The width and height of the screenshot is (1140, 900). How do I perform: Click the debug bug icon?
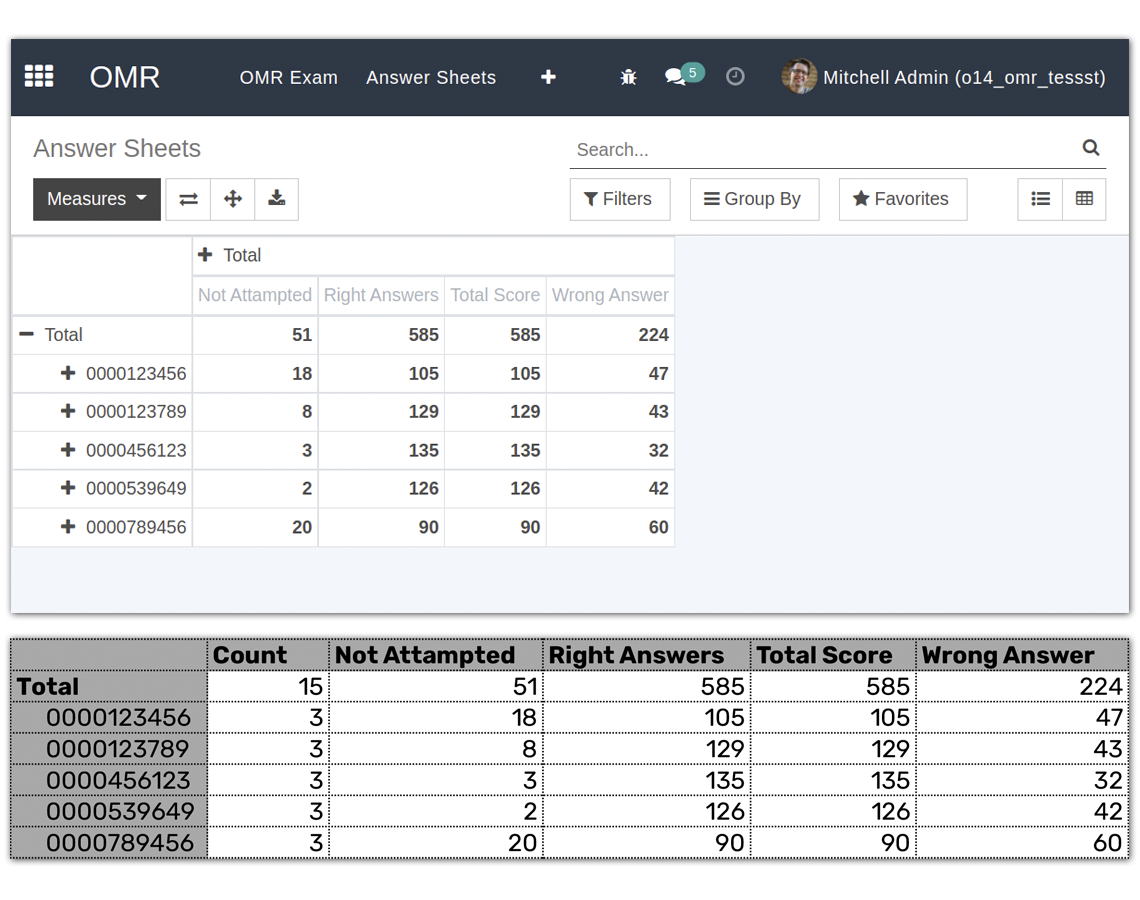(x=628, y=77)
